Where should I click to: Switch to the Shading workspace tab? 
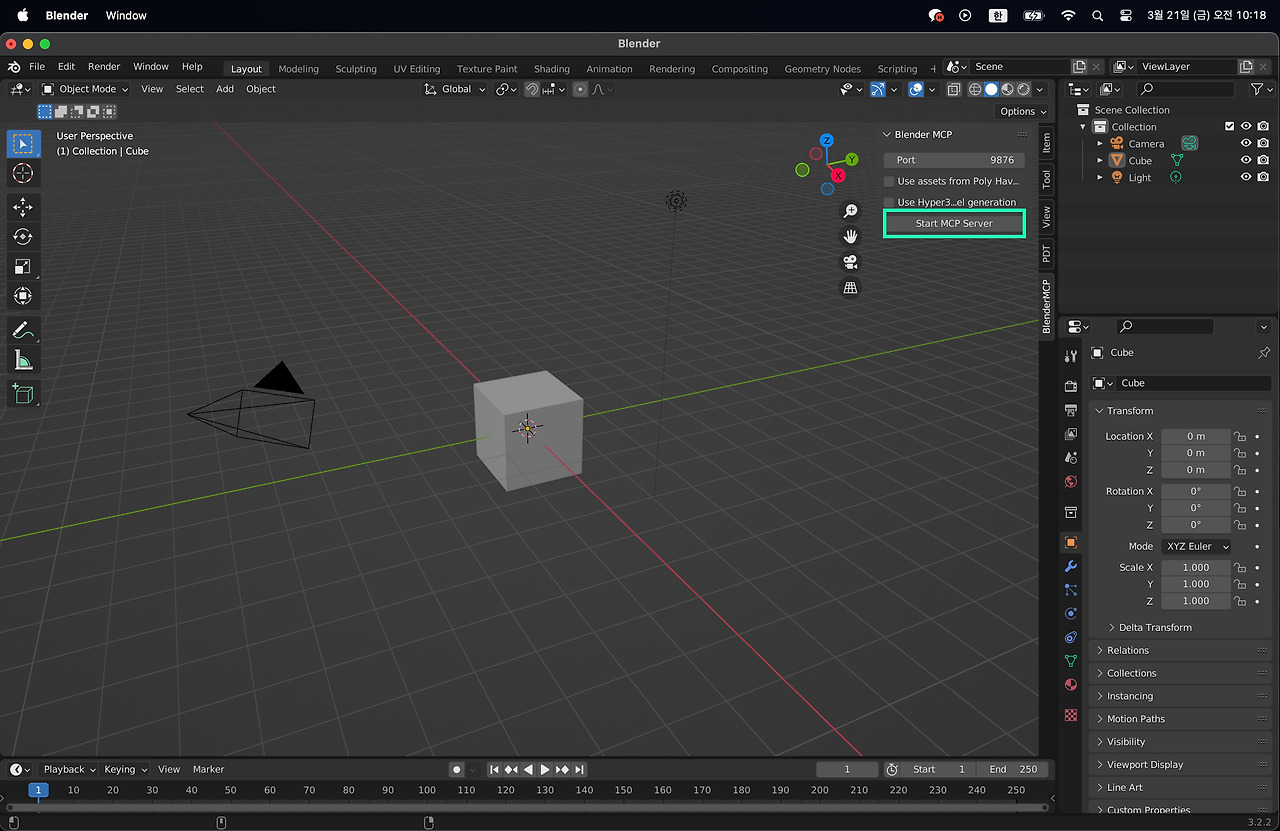pos(551,69)
